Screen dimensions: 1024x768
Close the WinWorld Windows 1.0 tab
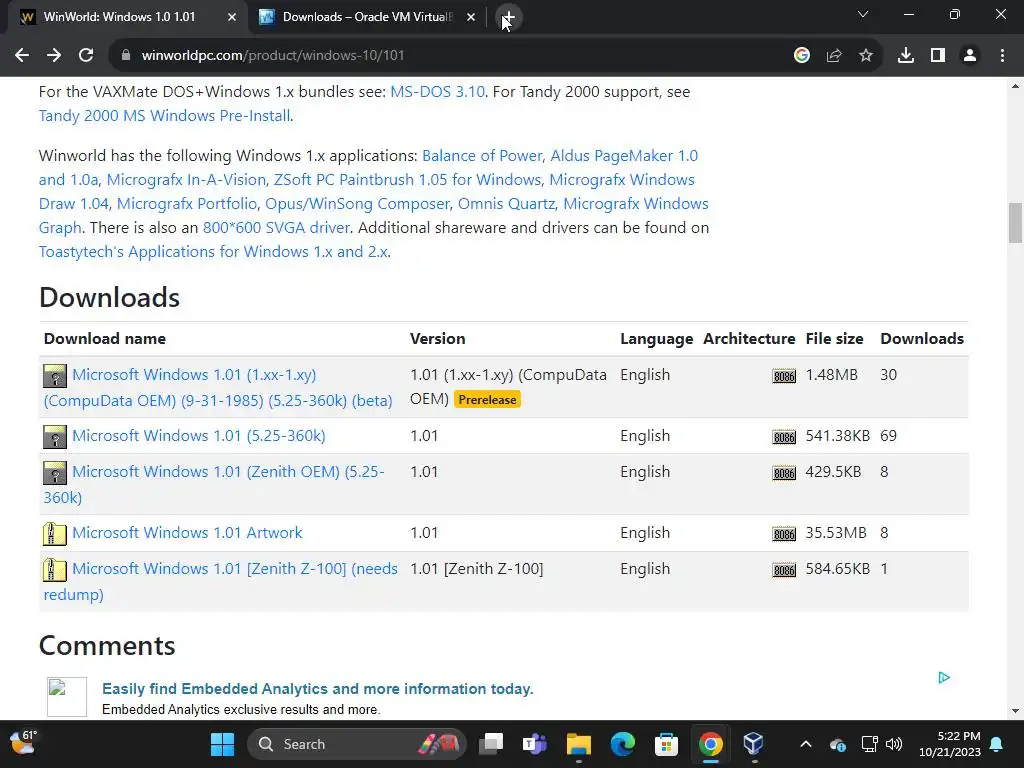coord(232,17)
